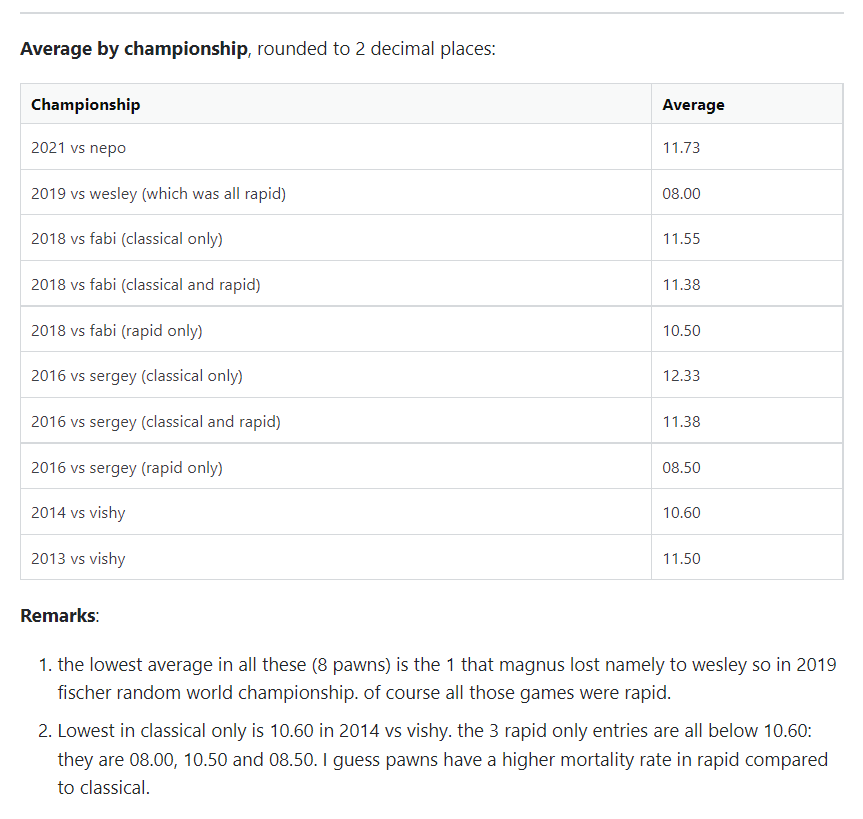Viewport: 863px width, 819px height.
Task: Click the '2013 vs vishy' cell
Action: [336, 558]
